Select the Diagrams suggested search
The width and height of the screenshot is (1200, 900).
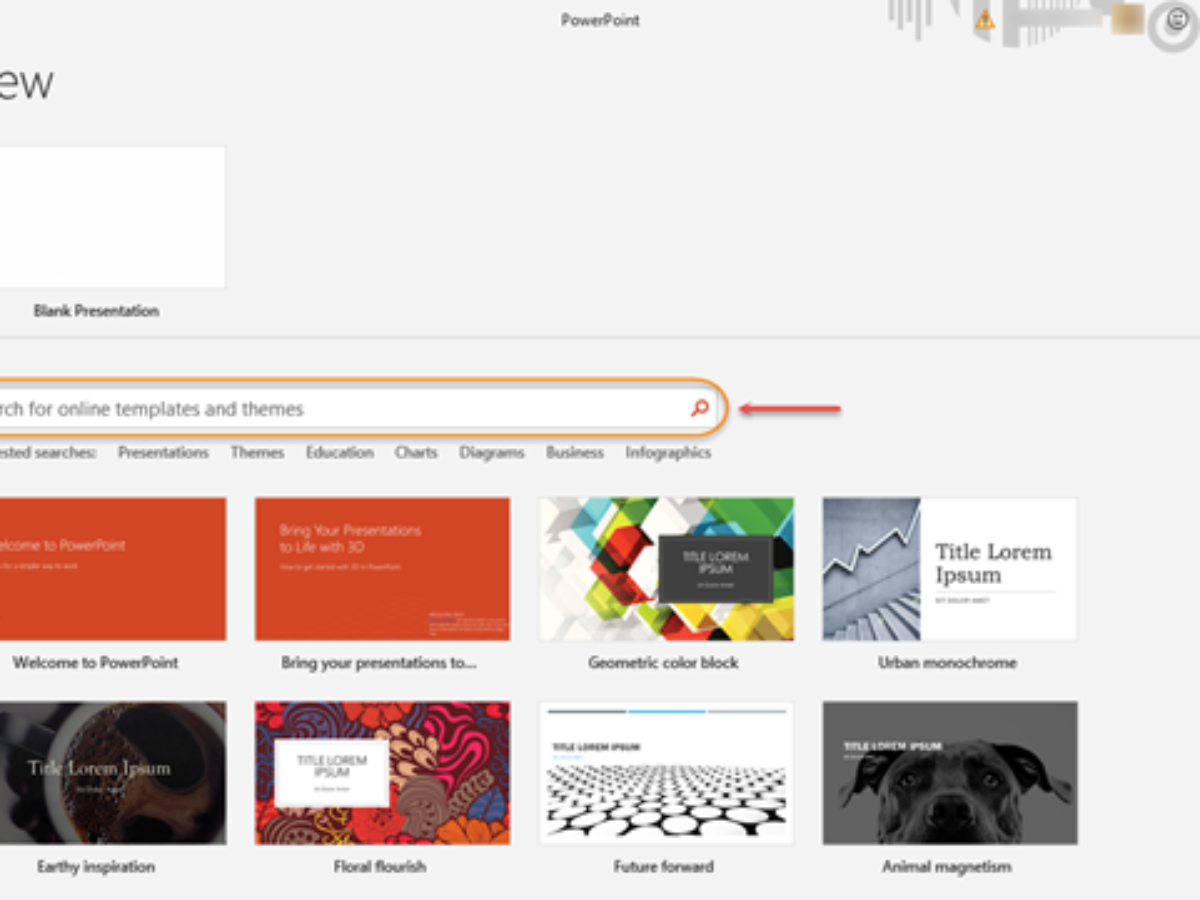(492, 452)
